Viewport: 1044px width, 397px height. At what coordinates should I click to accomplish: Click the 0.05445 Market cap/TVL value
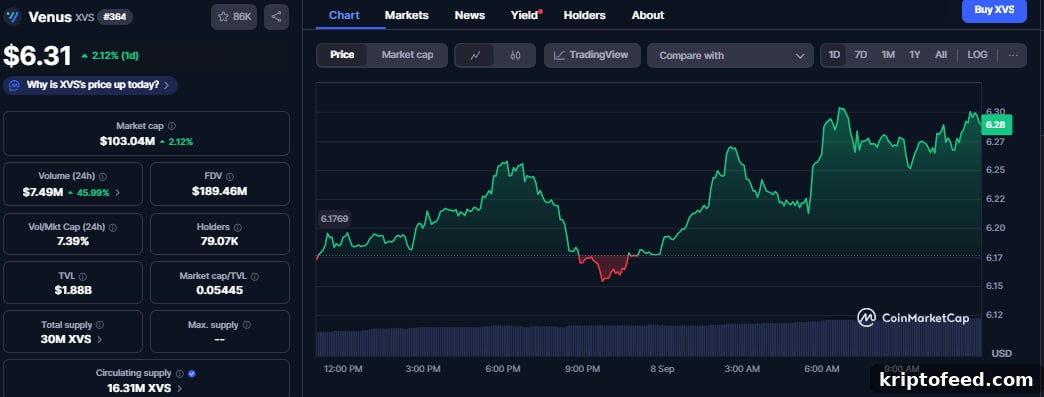pyautogui.click(x=220, y=290)
